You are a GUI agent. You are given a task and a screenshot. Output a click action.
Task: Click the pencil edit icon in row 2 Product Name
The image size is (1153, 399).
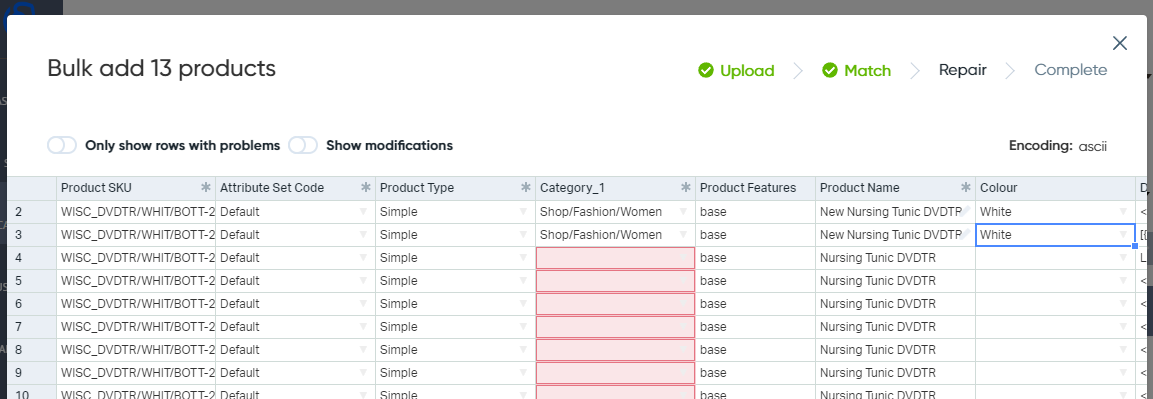click(966, 211)
